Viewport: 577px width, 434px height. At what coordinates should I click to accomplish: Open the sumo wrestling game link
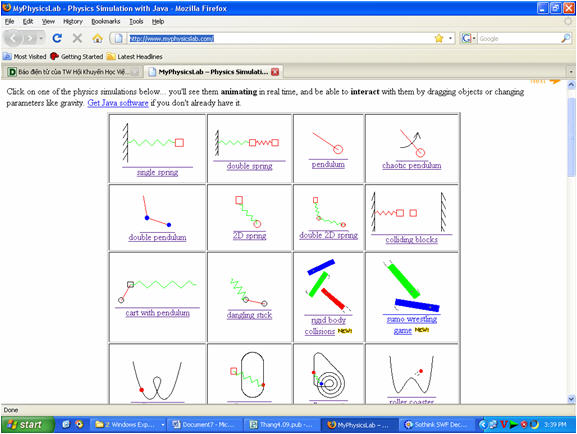point(412,325)
